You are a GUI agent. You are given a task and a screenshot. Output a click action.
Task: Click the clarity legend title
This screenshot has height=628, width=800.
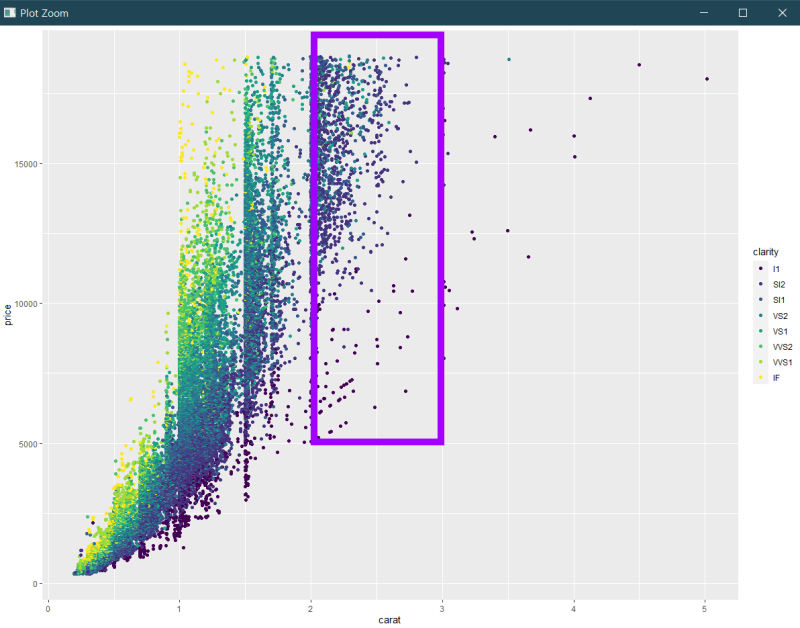point(765,251)
